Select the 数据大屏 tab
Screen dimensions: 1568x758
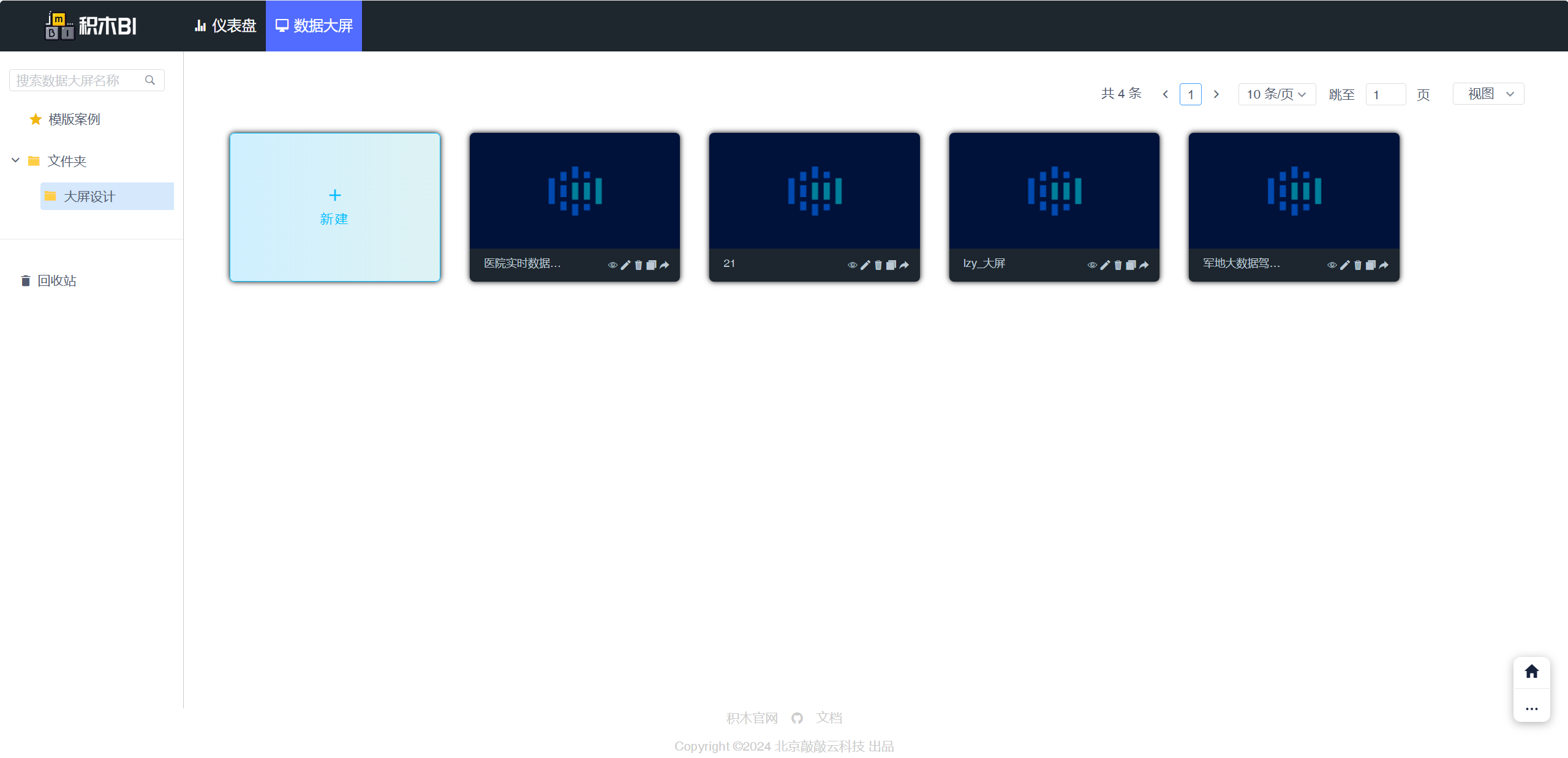(314, 26)
